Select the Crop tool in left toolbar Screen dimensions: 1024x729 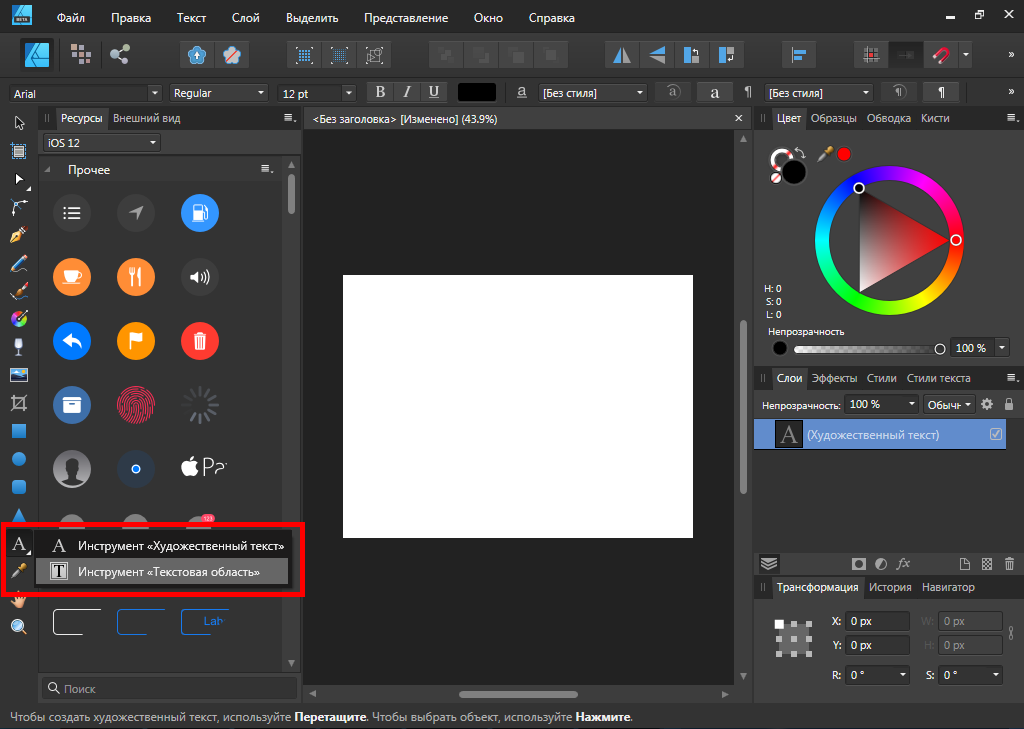(18, 403)
